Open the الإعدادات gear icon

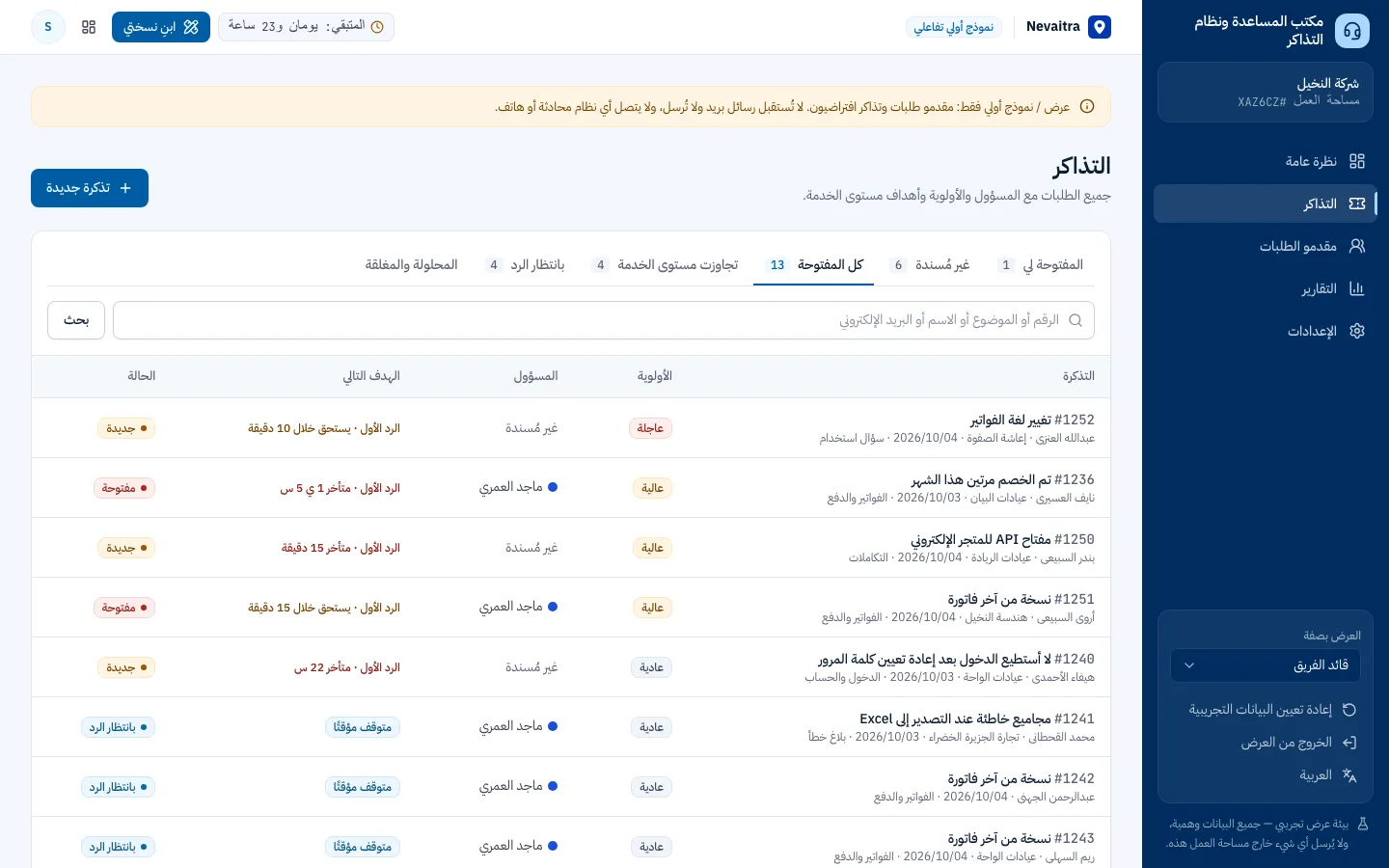pyautogui.click(x=1357, y=331)
